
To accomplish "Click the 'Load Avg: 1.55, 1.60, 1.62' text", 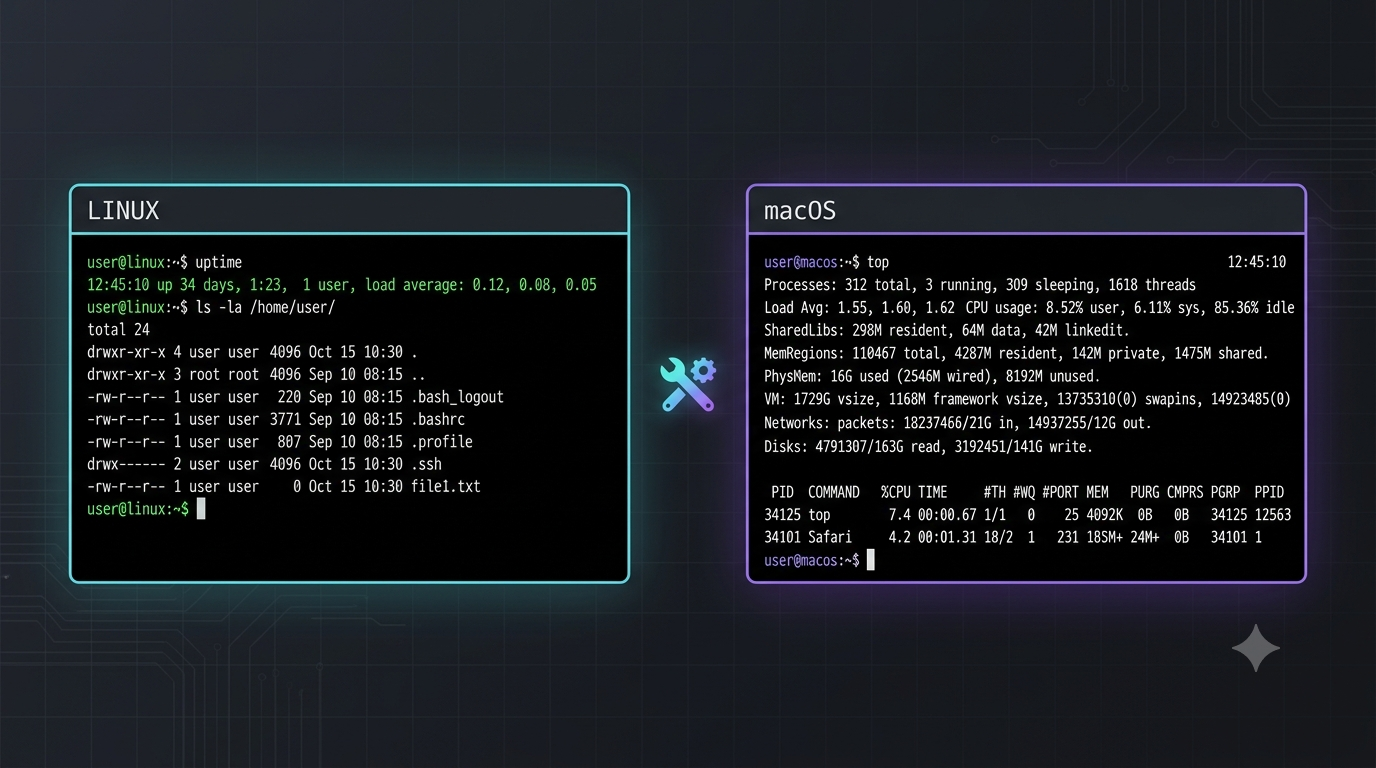I will (859, 308).
